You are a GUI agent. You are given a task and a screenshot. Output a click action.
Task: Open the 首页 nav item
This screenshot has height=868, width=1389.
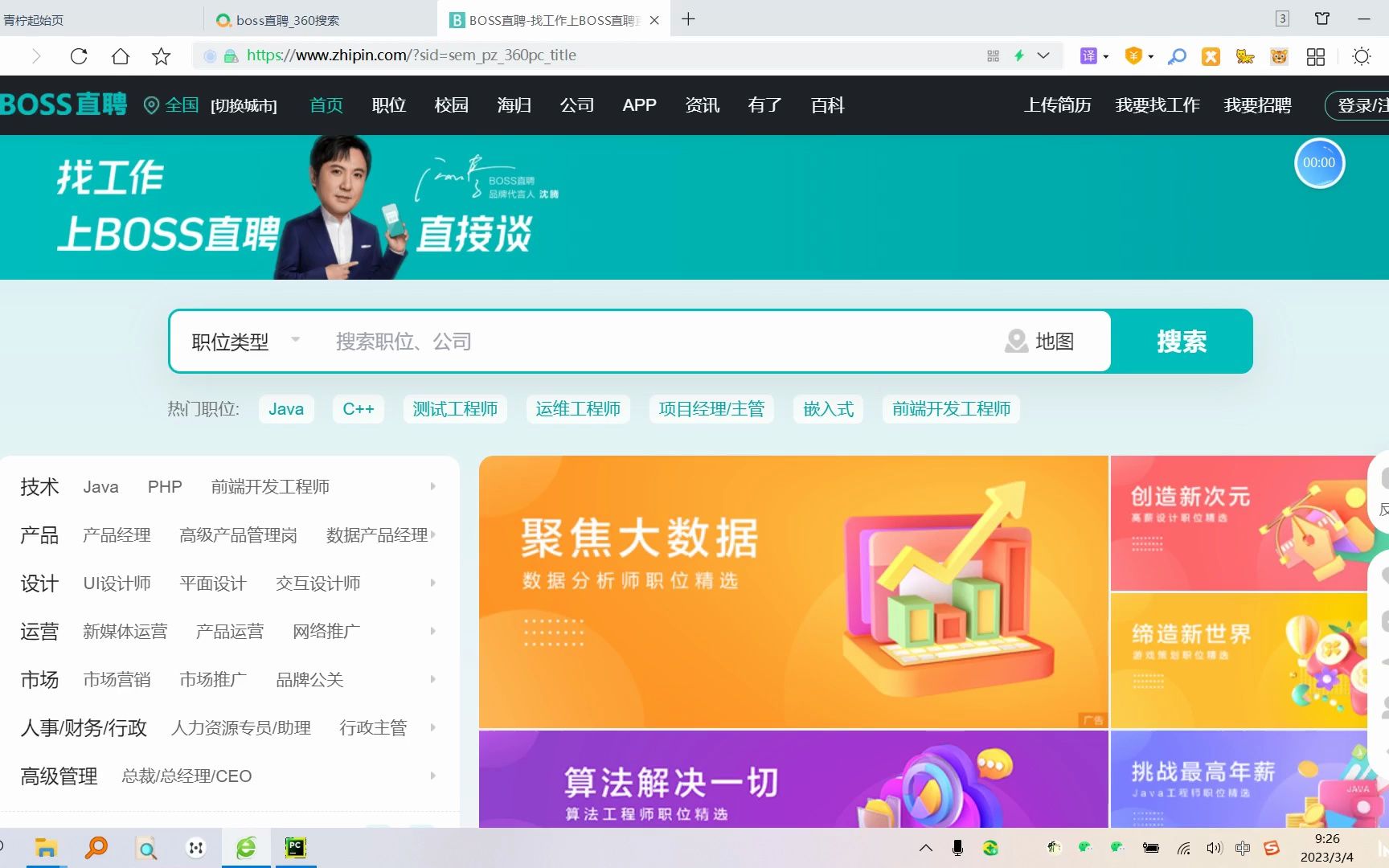tap(326, 105)
